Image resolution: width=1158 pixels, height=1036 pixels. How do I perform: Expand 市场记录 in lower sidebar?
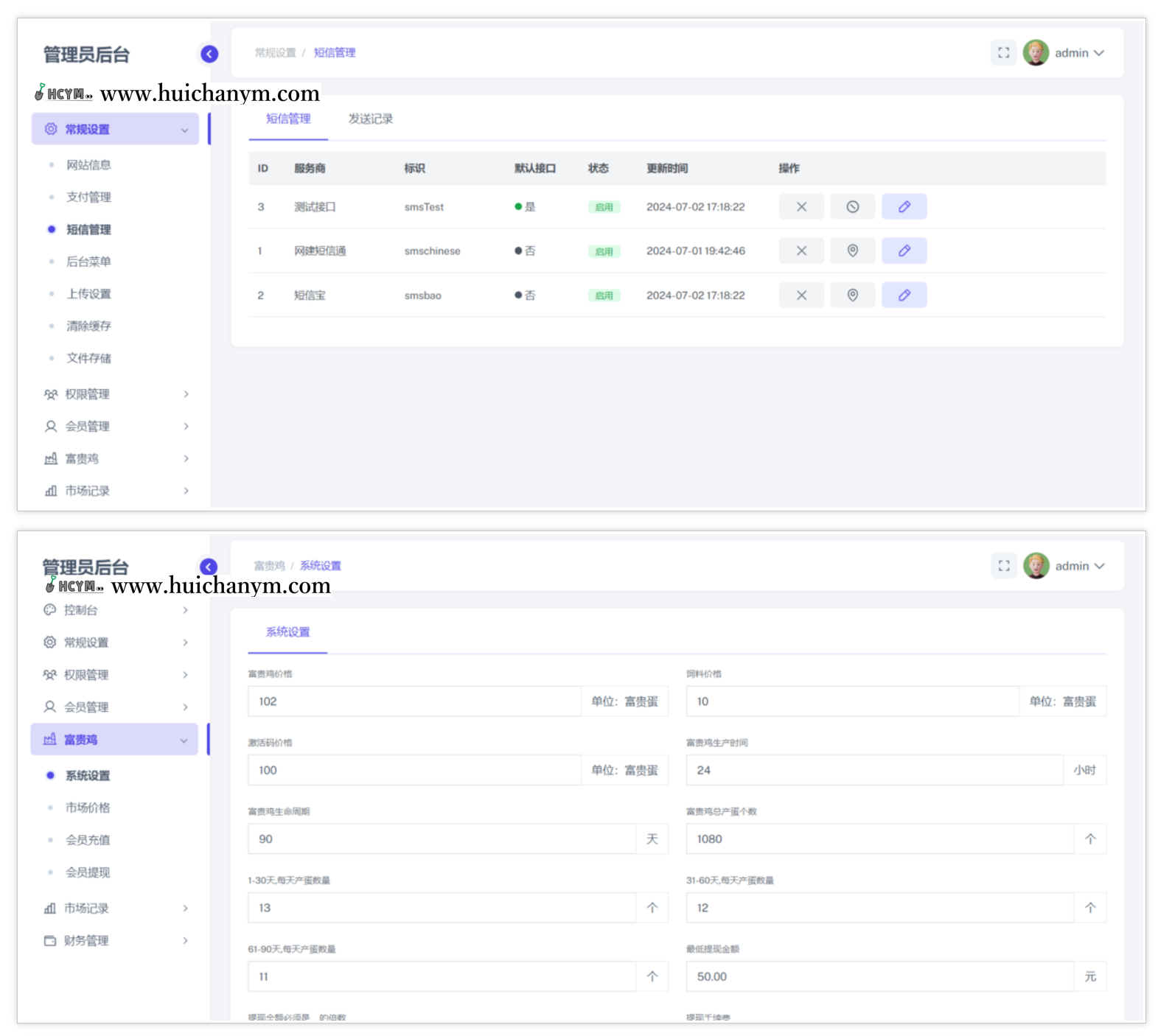click(115, 909)
